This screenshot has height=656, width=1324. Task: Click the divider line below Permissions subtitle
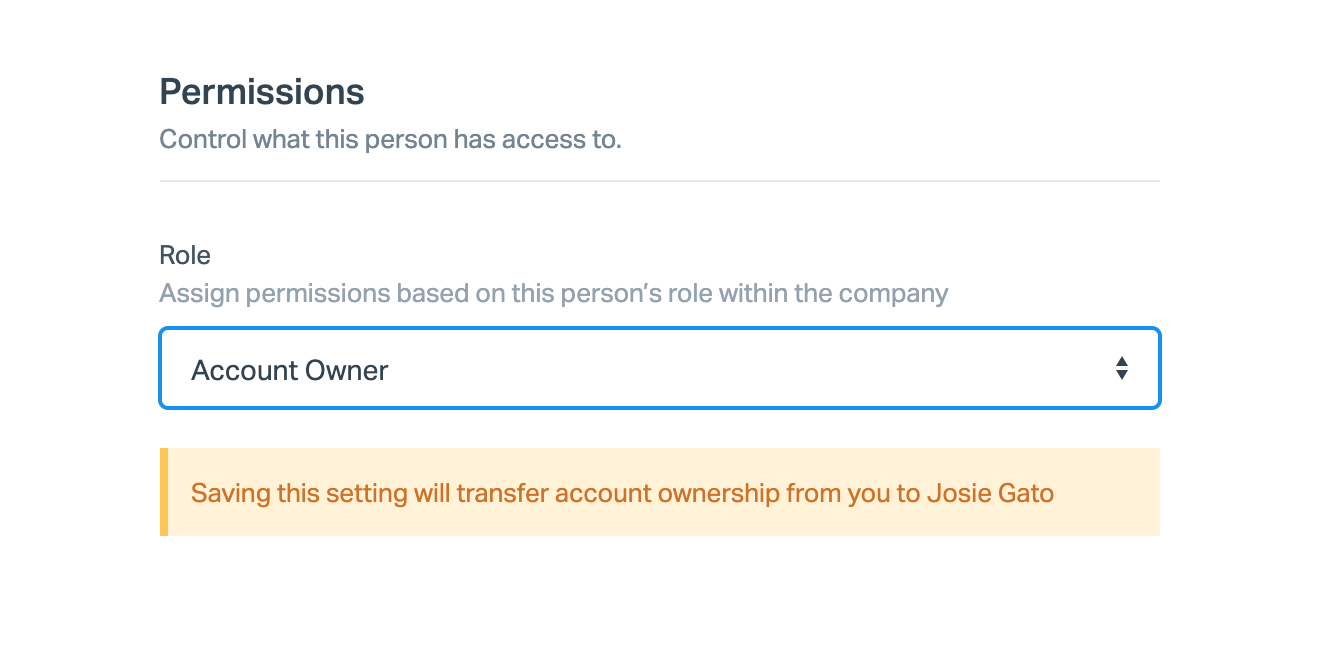(659, 181)
